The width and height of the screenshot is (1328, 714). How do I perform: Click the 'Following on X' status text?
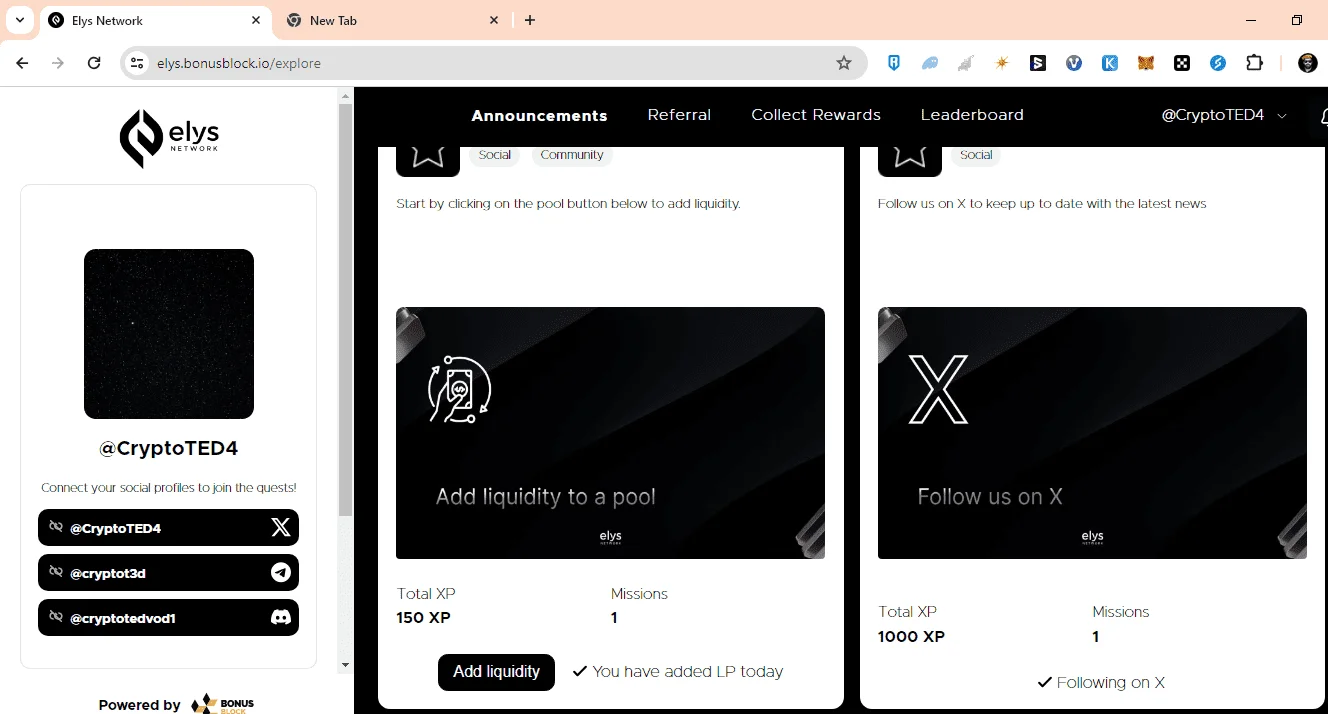pyautogui.click(x=1110, y=683)
